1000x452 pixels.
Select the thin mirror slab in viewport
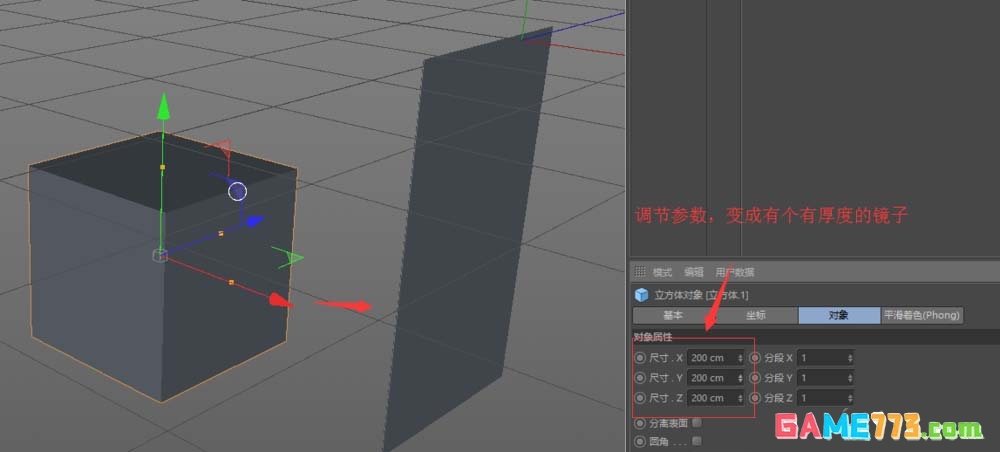[466, 242]
